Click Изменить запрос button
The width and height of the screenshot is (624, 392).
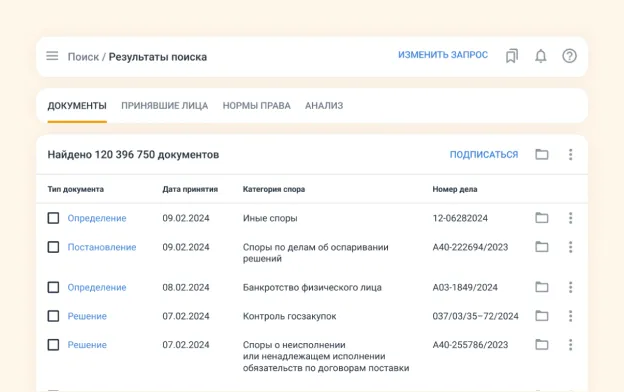pos(443,55)
